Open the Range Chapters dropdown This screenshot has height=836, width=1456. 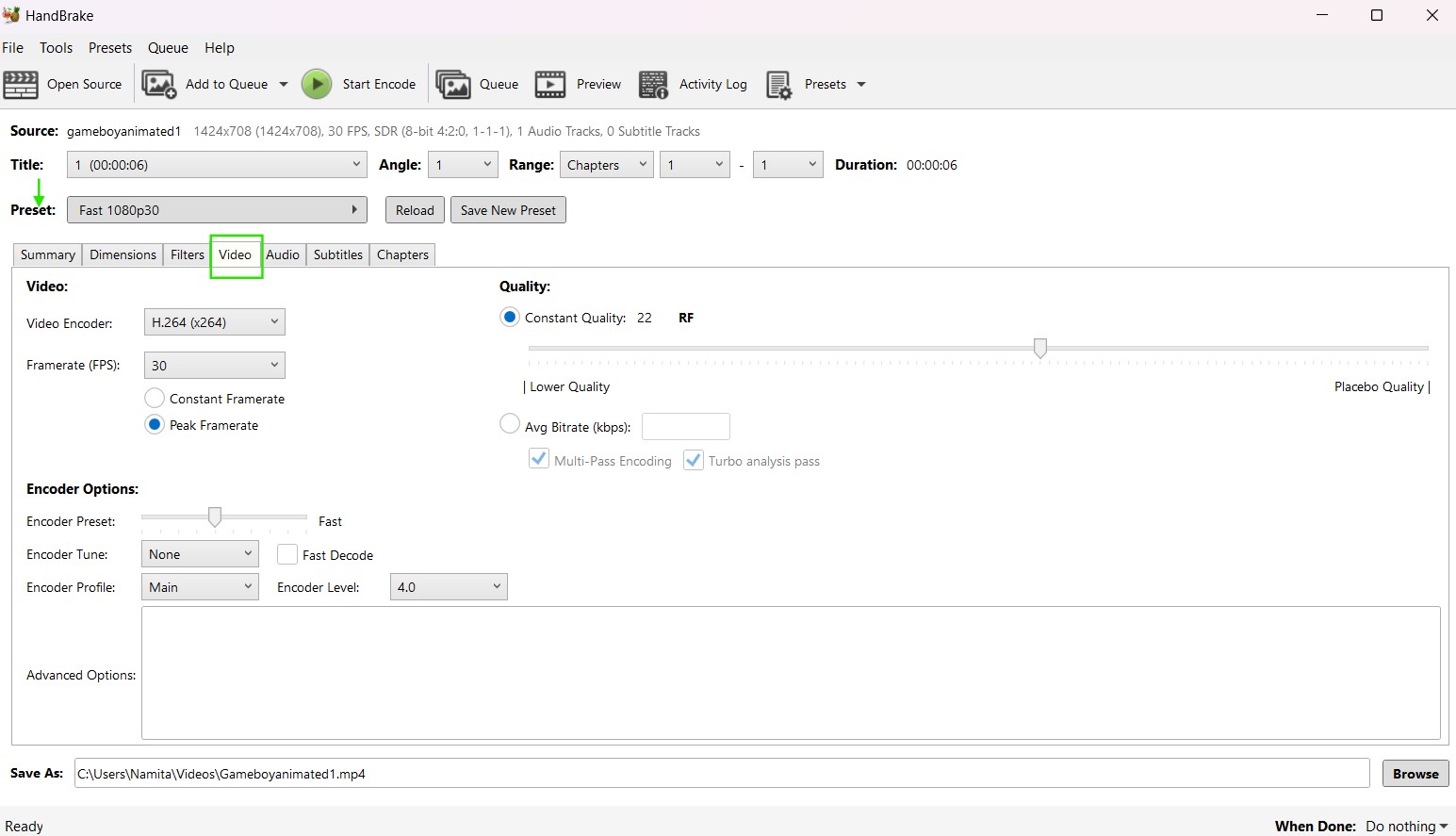pyautogui.click(x=606, y=165)
